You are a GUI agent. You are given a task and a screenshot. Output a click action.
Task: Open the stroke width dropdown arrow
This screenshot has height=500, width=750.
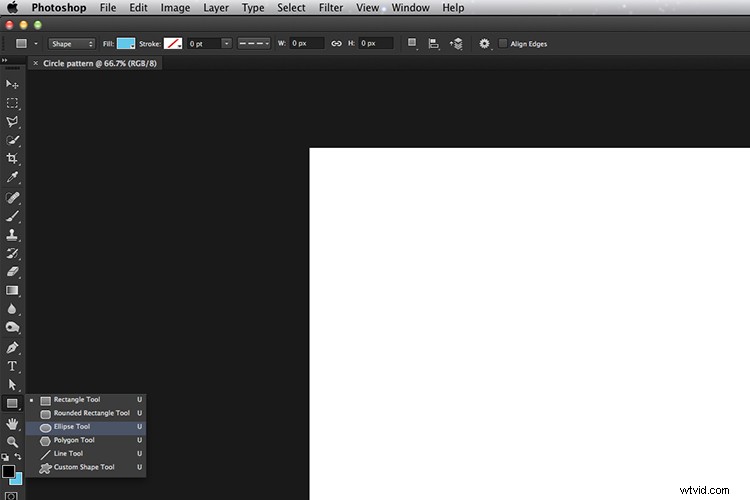pyautogui.click(x=227, y=44)
